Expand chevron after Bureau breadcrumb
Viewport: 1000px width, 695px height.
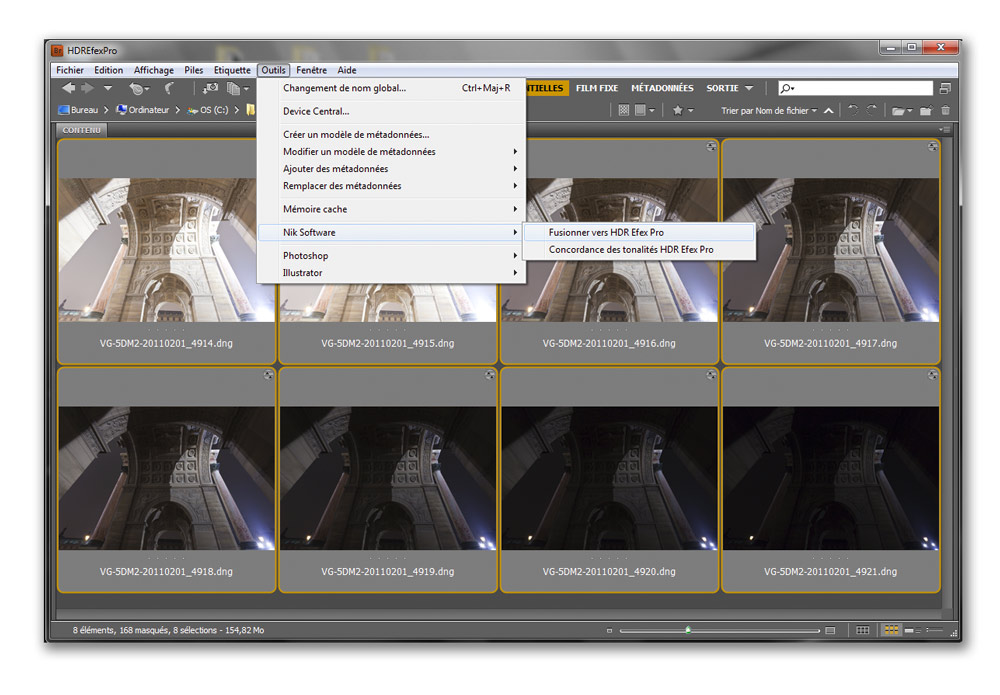(x=106, y=110)
